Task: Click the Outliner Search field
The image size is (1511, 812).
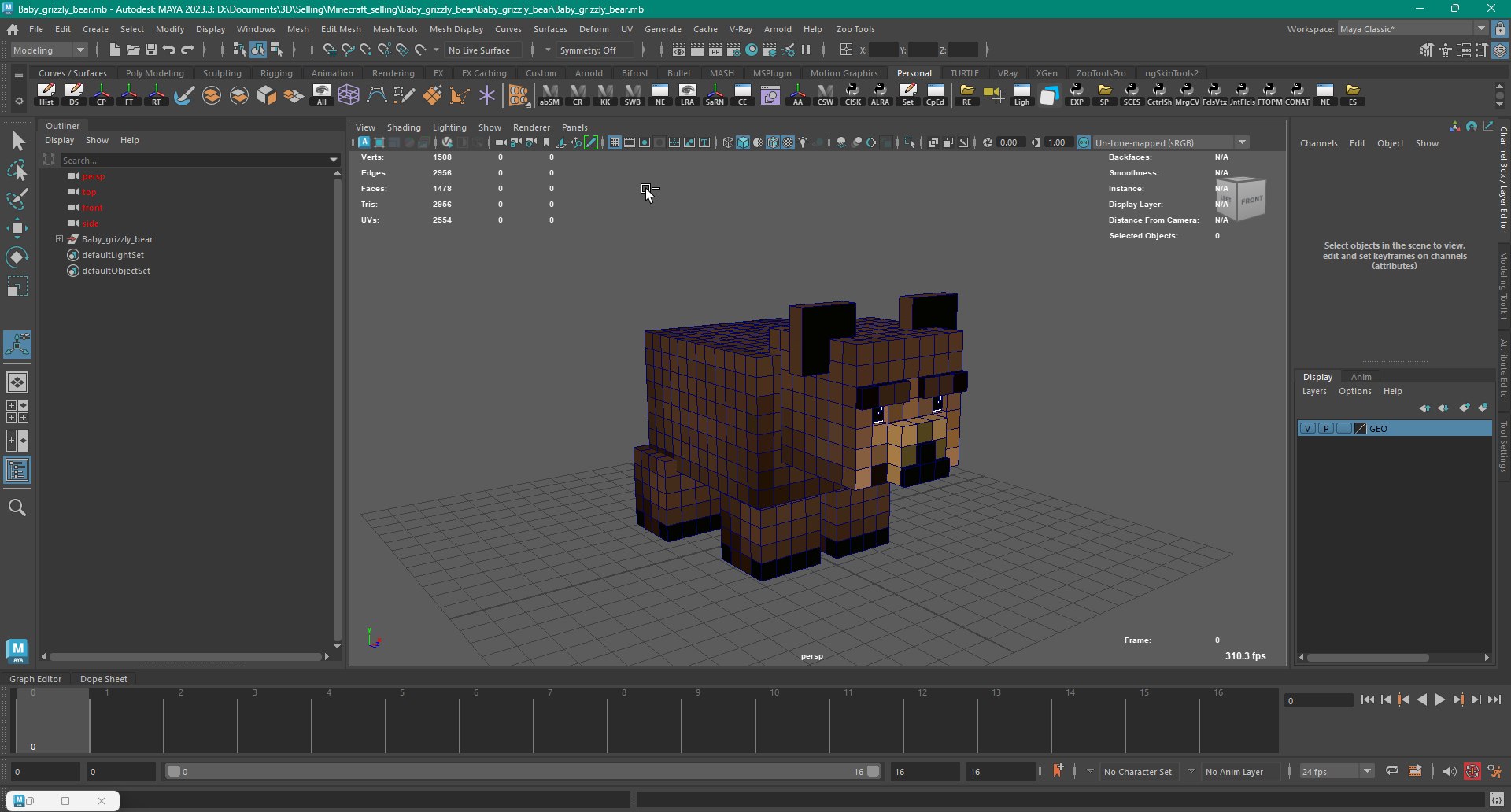Action: [194, 160]
